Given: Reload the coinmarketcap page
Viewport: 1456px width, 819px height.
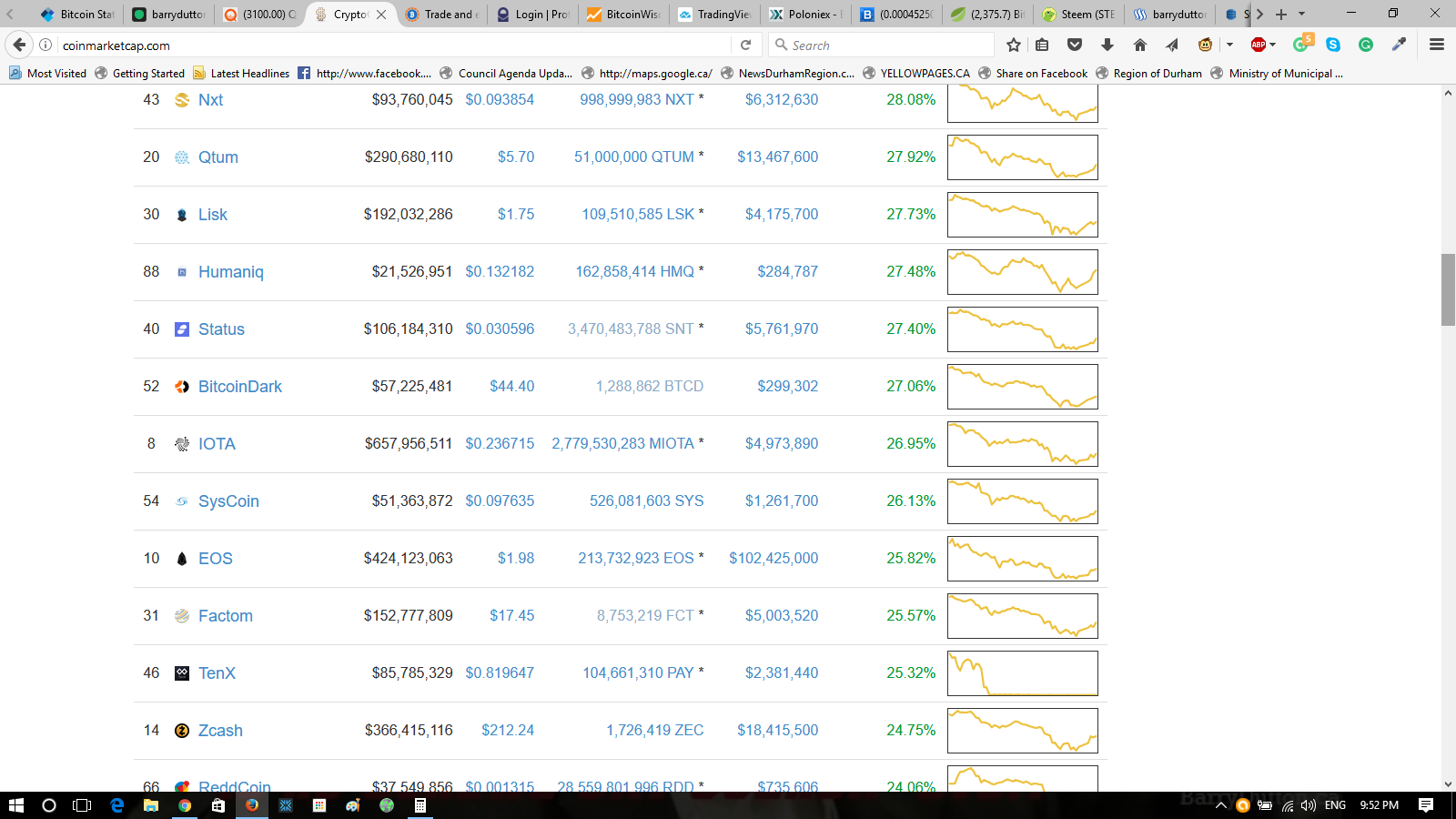Looking at the screenshot, I should click(745, 45).
